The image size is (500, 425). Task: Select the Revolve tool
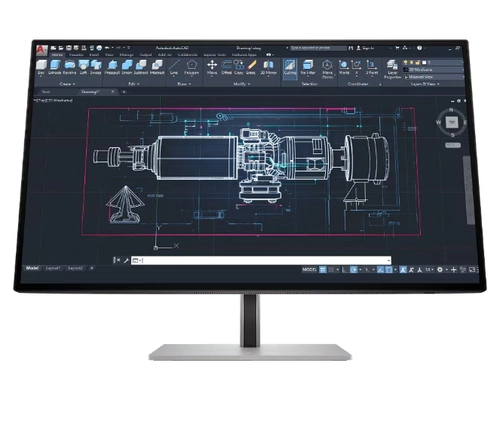point(69,67)
